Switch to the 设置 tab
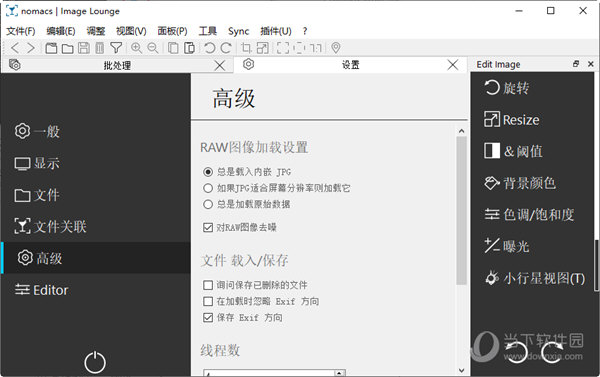The image size is (600, 377). click(x=350, y=65)
